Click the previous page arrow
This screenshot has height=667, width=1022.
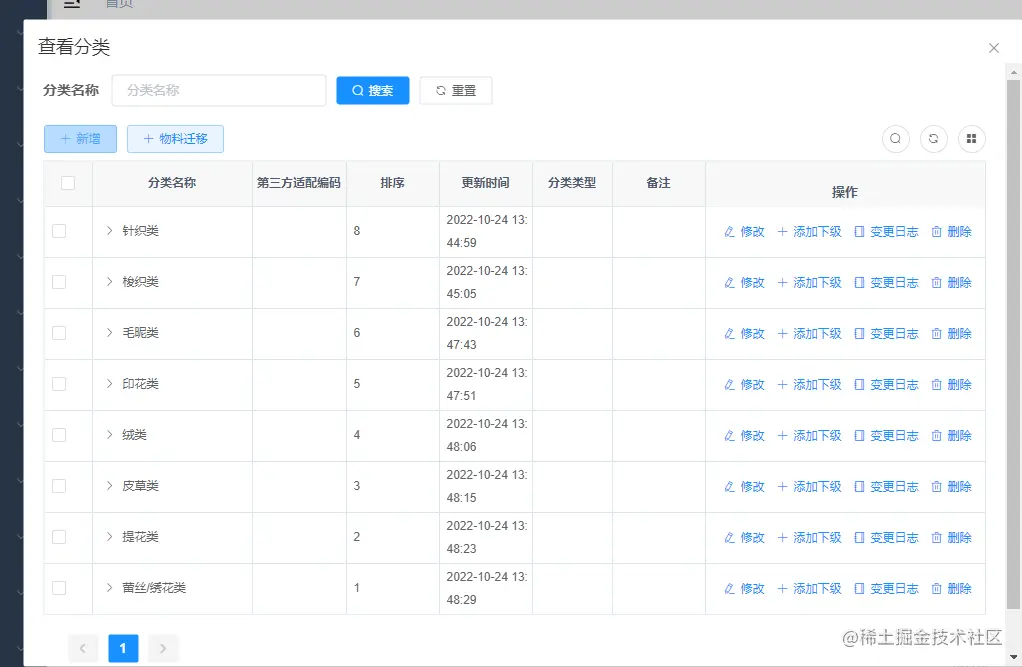click(x=83, y=648)
